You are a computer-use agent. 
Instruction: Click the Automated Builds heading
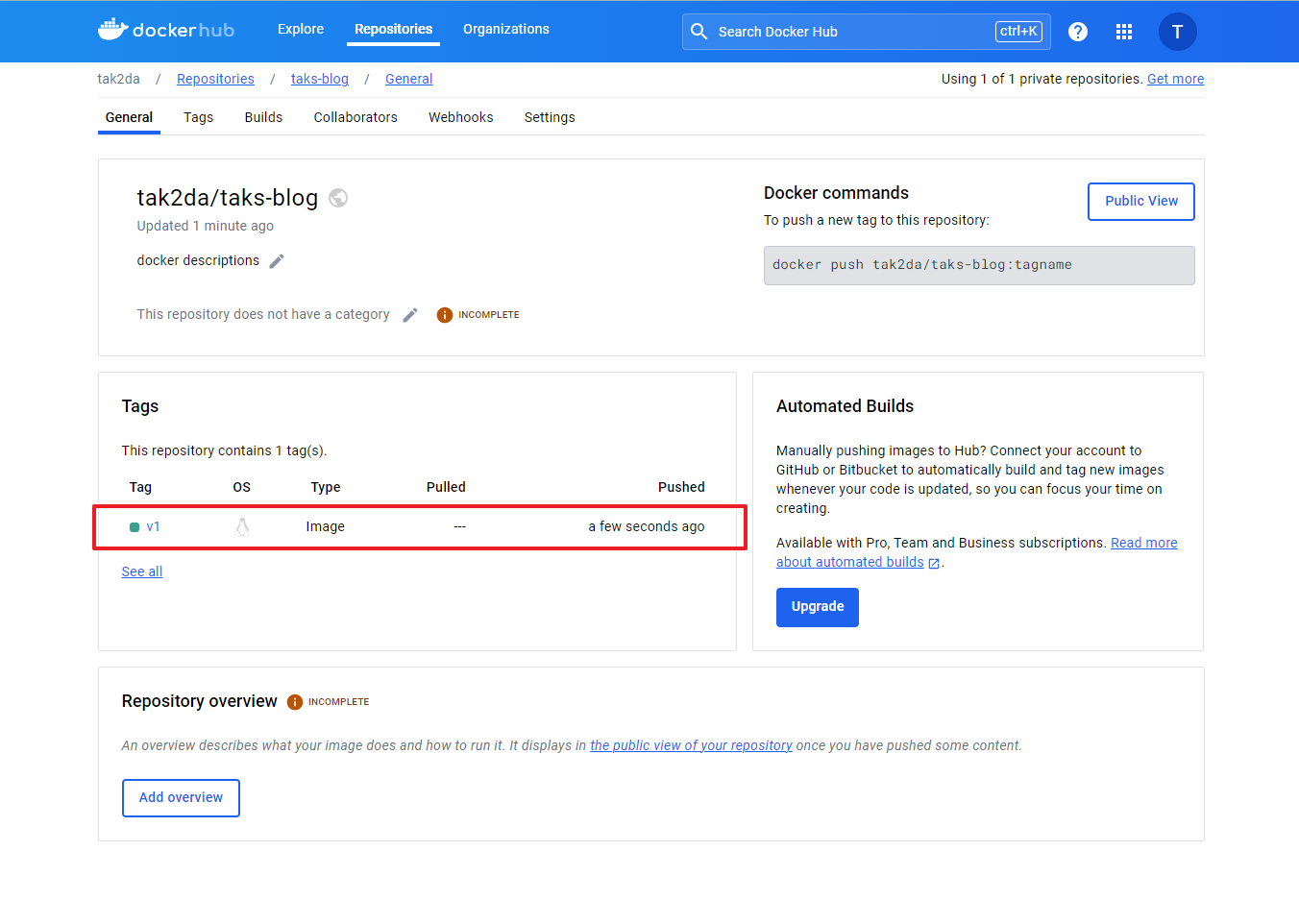(845, 406)
